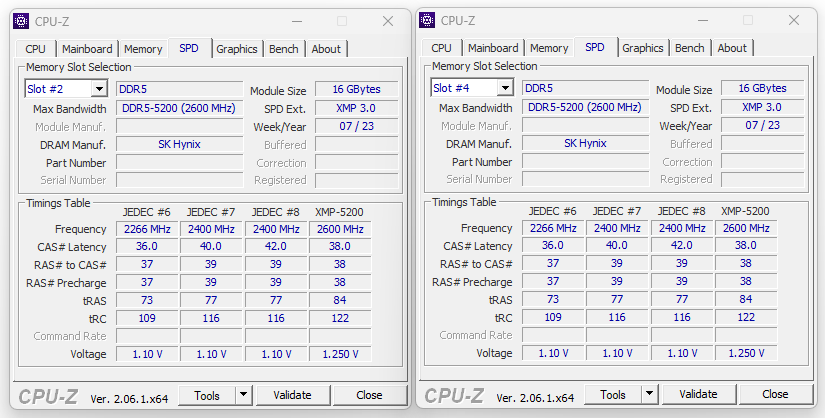Viewport: 825px width, 418px height.
Task: Open About tab in left window
Action: [x=326, y=49]
